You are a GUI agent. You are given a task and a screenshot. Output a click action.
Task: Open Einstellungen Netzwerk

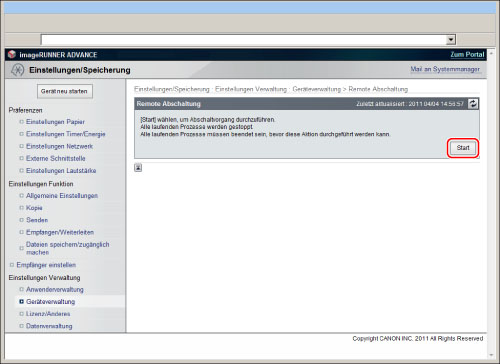(x=59, y=146)
